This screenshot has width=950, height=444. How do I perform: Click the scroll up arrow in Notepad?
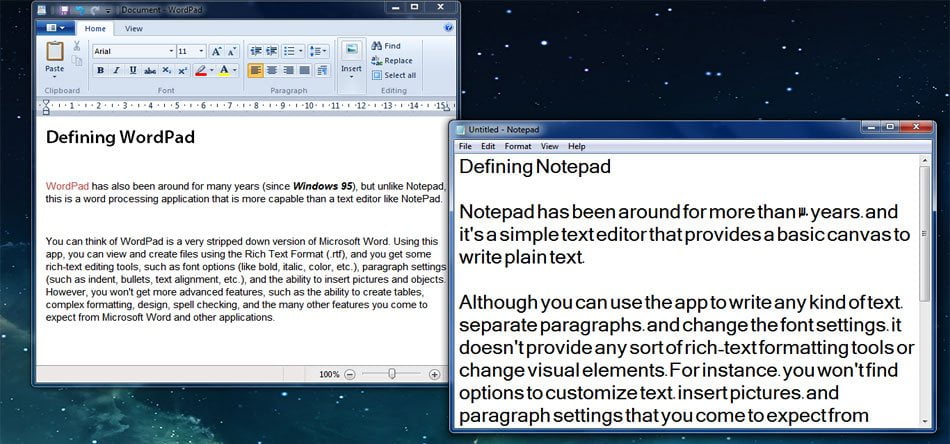[x=925, y=161]
